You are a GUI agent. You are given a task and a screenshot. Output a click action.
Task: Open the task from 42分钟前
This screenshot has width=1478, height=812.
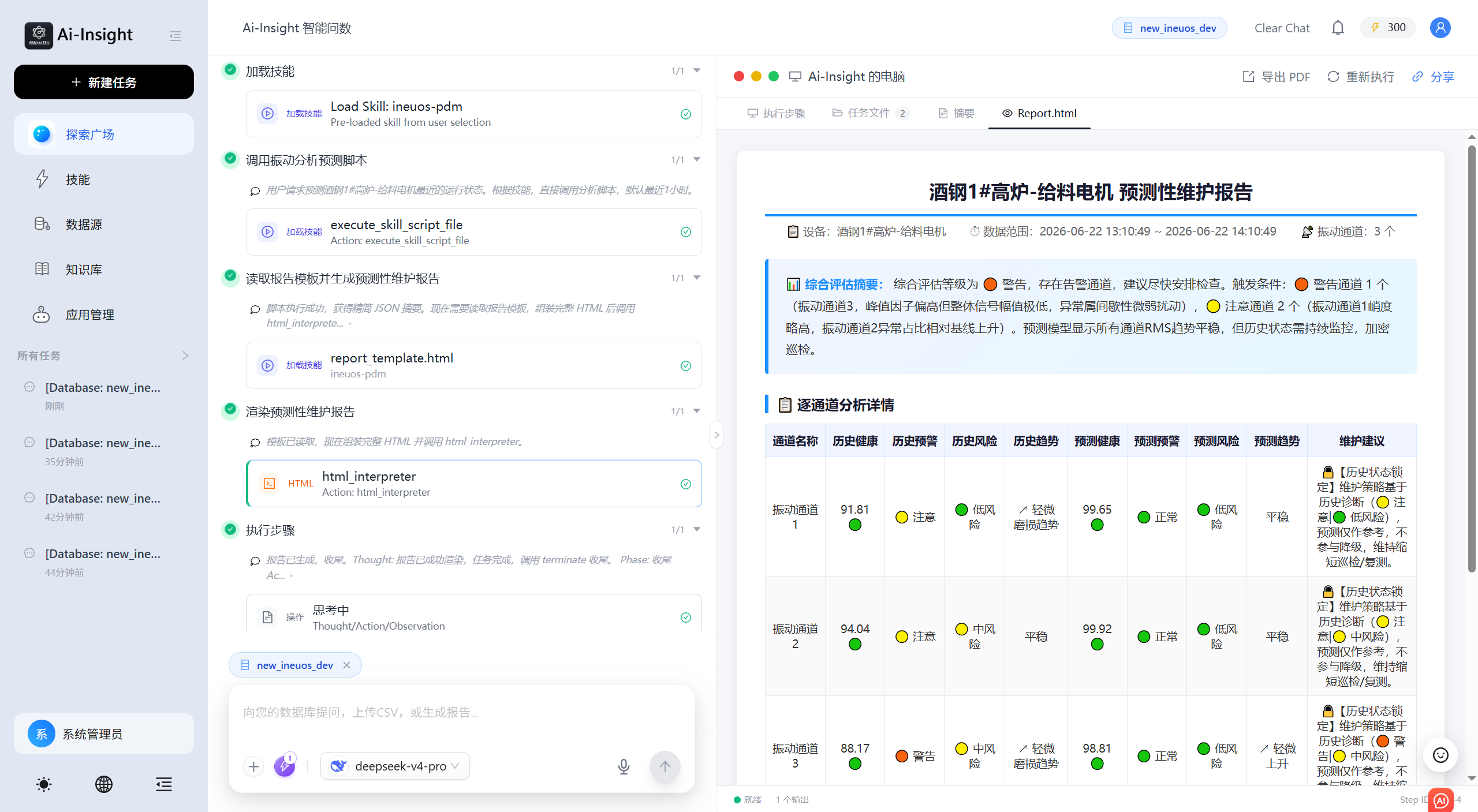[x=104, y=506]
